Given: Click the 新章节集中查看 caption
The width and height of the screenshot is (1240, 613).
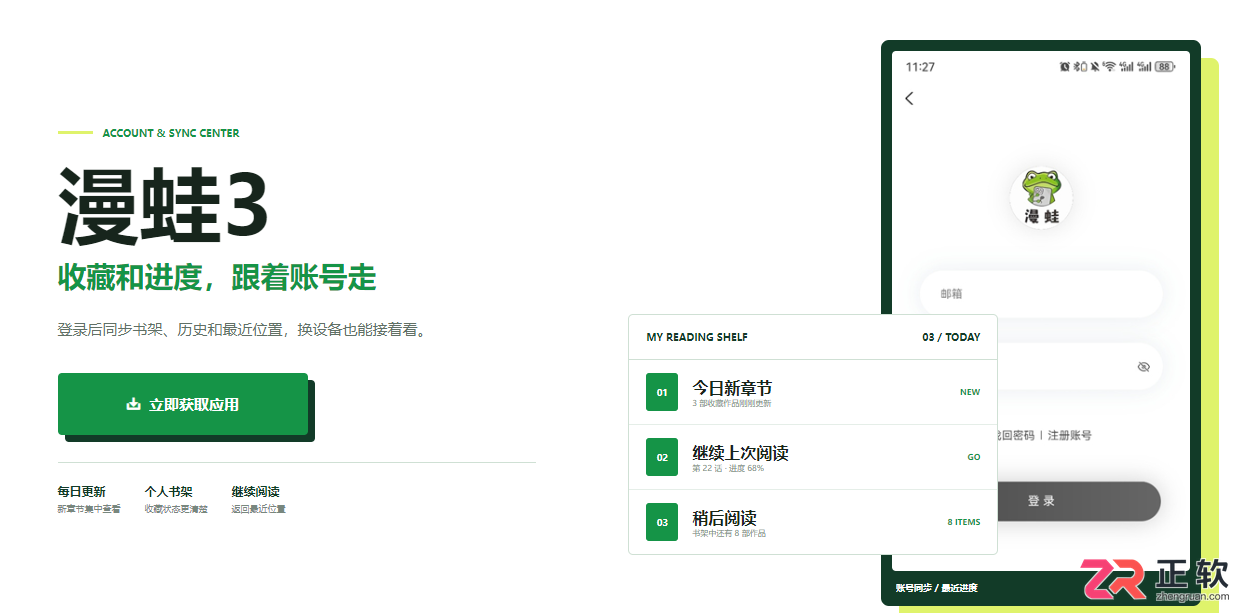Looking at the screenshot, I should 89,509.
